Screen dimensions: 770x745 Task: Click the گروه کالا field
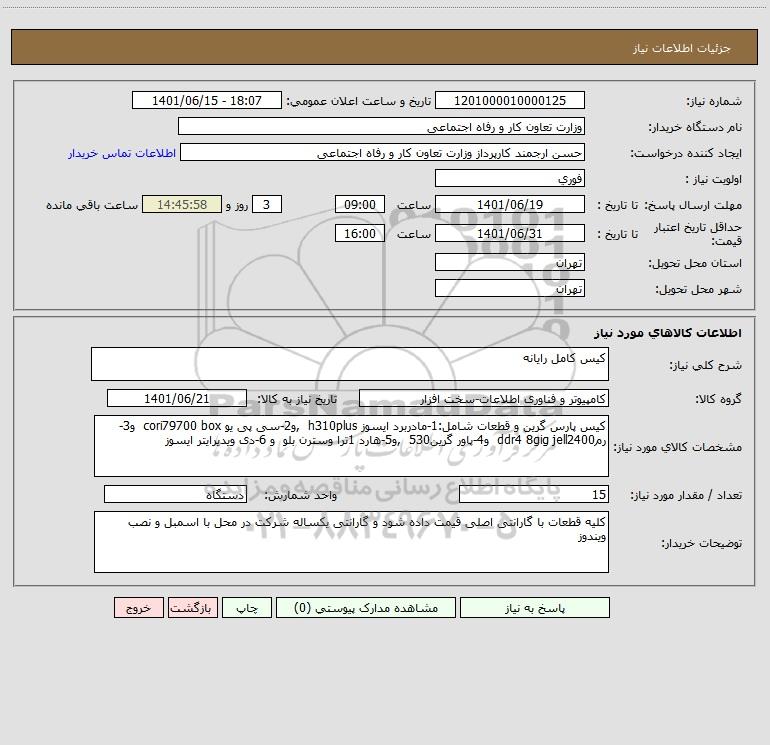click(484, 398)
